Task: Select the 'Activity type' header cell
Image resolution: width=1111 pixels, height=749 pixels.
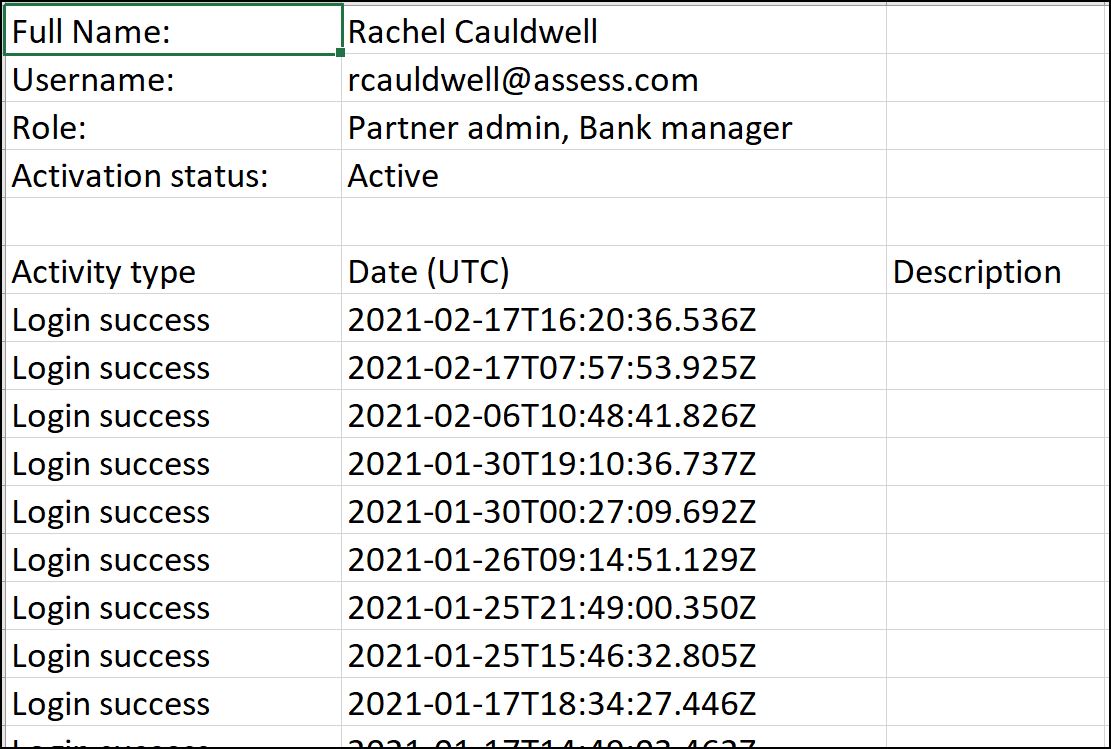Action: (104, 272)
